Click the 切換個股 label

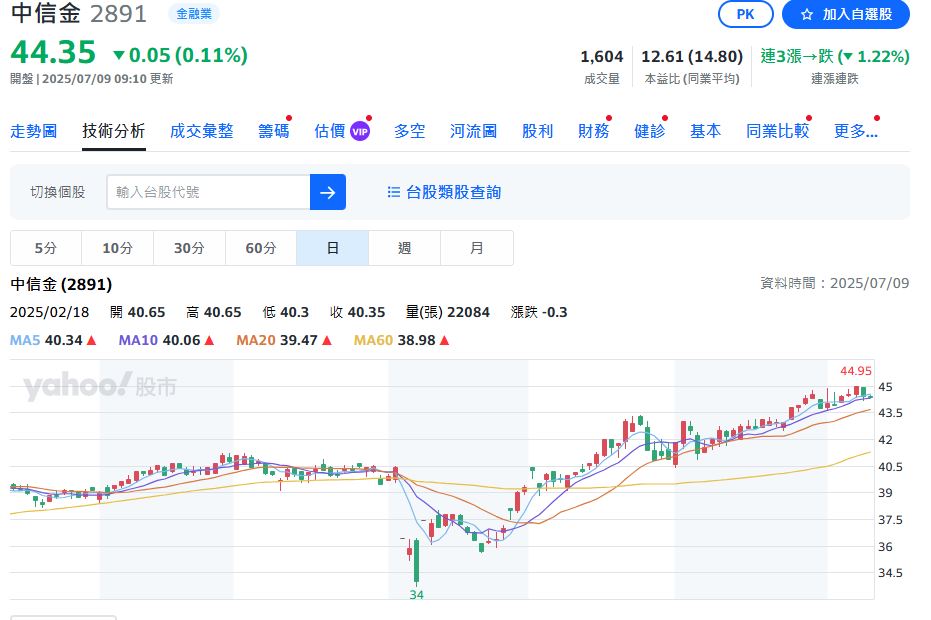point(58,192)
